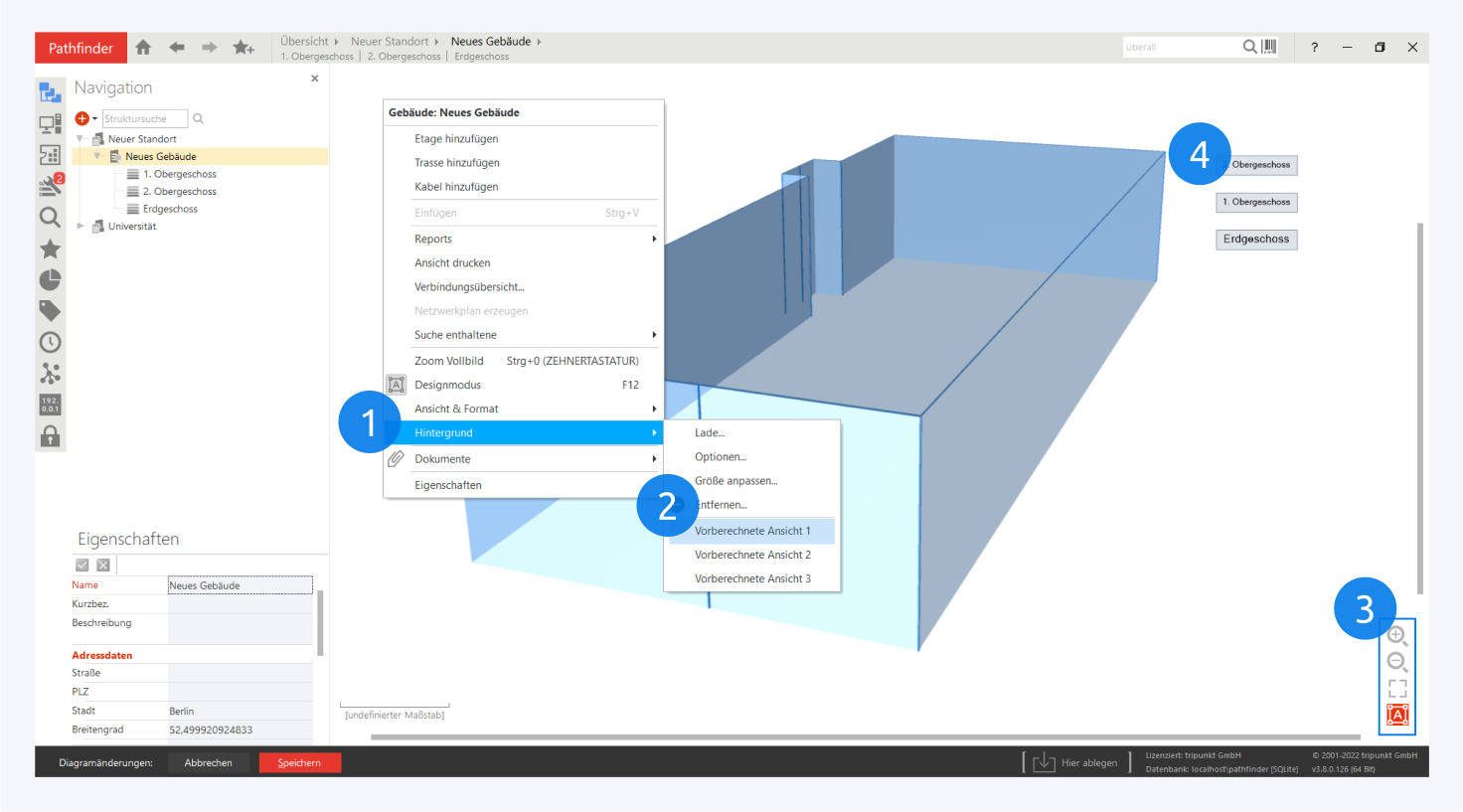Click the grey X discard icon in Eigenschaften
The image size is (1463, 812).
point(103,566)
